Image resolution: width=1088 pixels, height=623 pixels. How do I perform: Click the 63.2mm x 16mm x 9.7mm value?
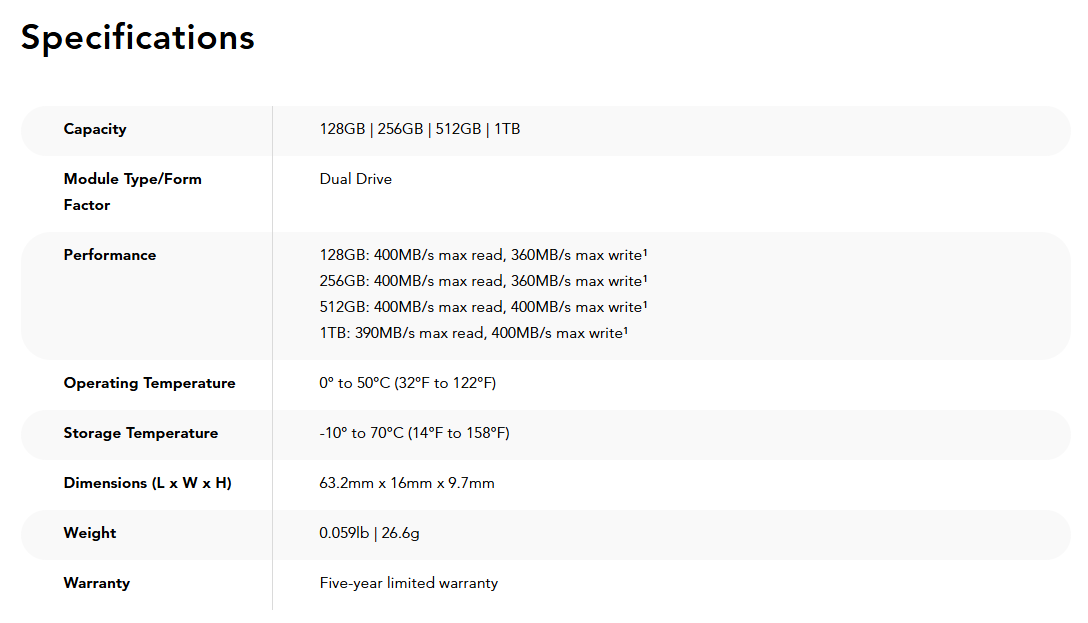(407, 483)
